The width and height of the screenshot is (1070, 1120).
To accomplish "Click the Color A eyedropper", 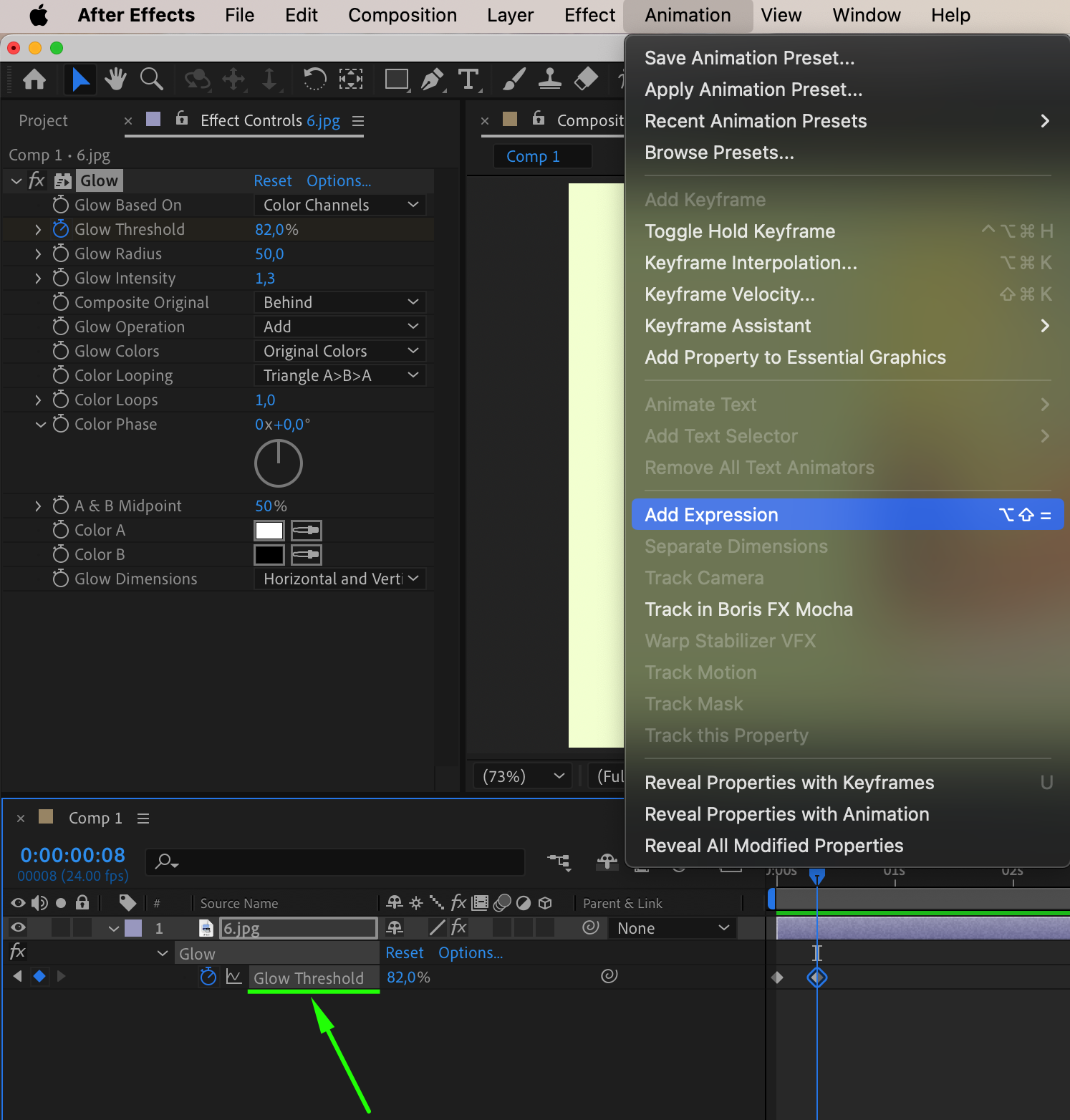I will coord(307,531).
